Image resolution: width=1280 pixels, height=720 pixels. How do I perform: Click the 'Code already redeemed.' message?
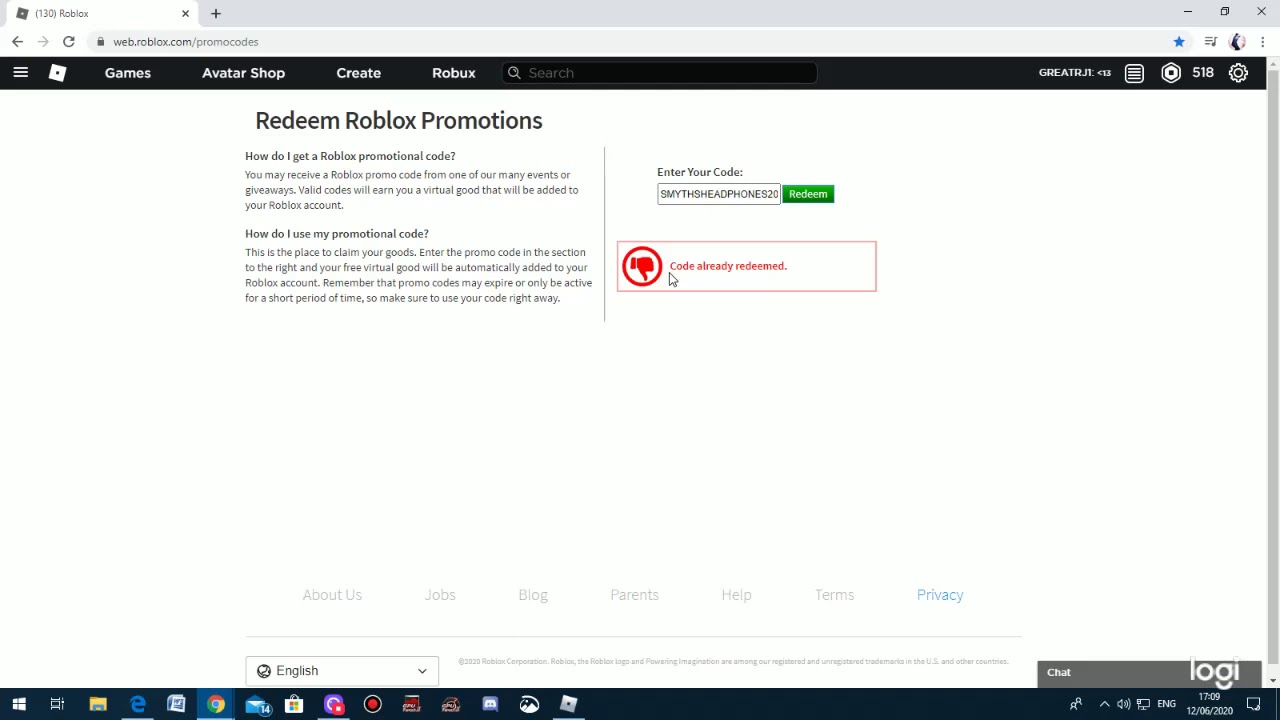point(728,266)
